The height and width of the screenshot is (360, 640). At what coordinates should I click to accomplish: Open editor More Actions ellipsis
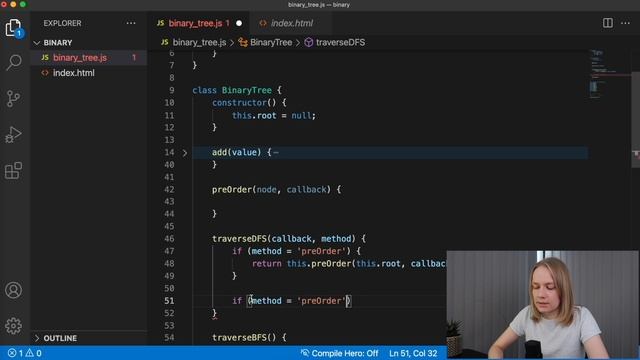point(625,23)
